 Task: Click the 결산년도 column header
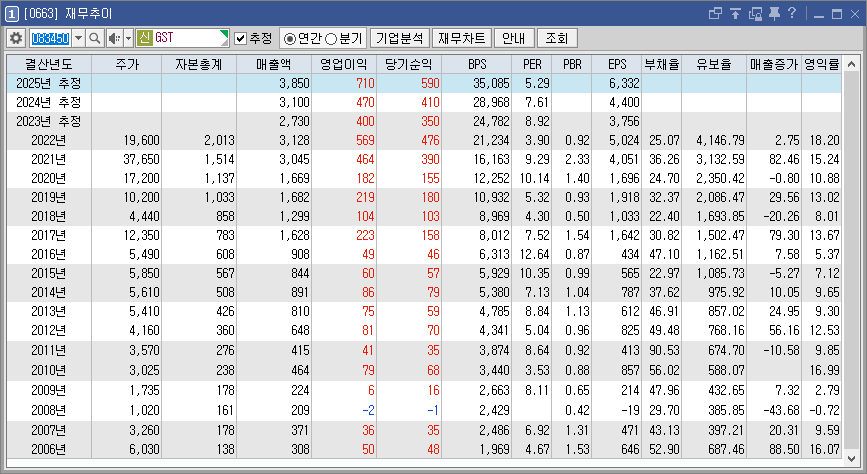tap(49, 64)
